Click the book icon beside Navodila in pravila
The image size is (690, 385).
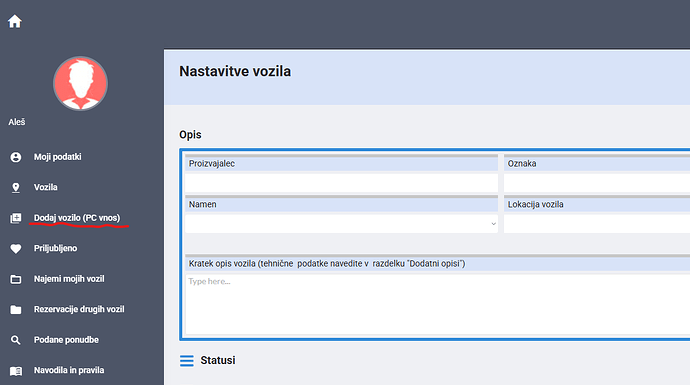[16, 371]
